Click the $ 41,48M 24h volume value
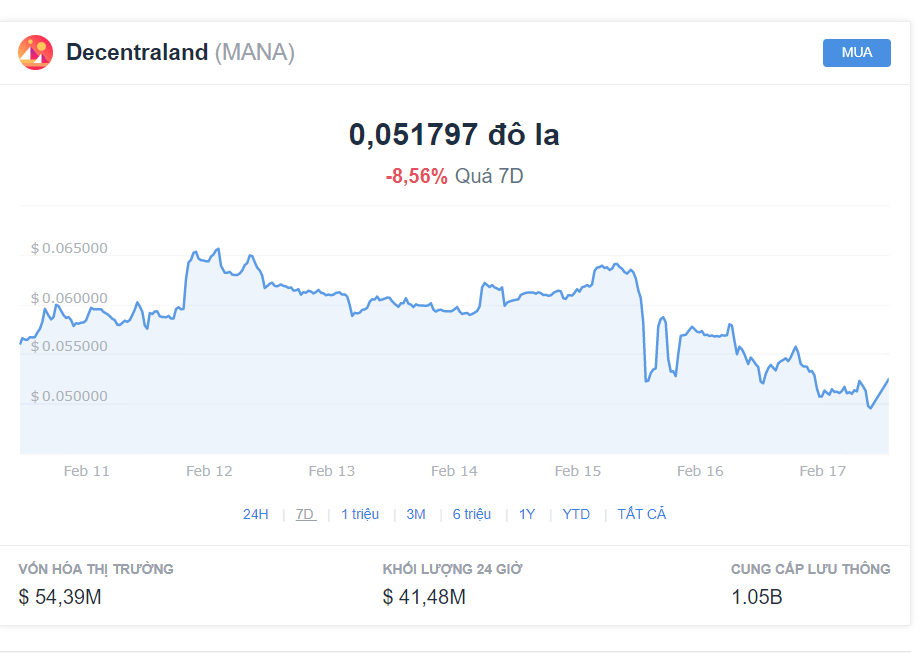Screen dimensions: 920x660 pyautogui.click(x=424, y=597)
